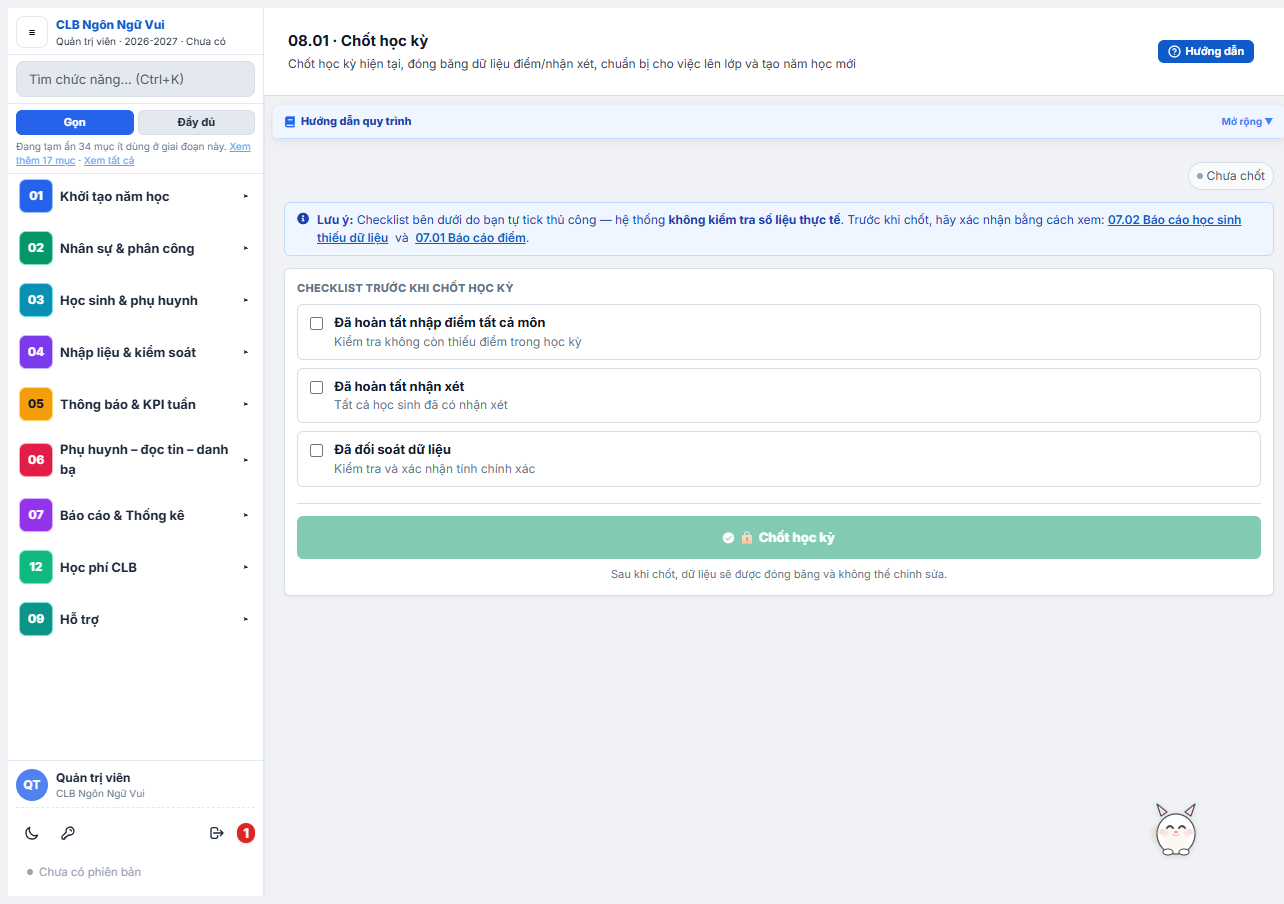Click the cat mascot assistant
The image size is (1284, 904).
coord(1176,830)
